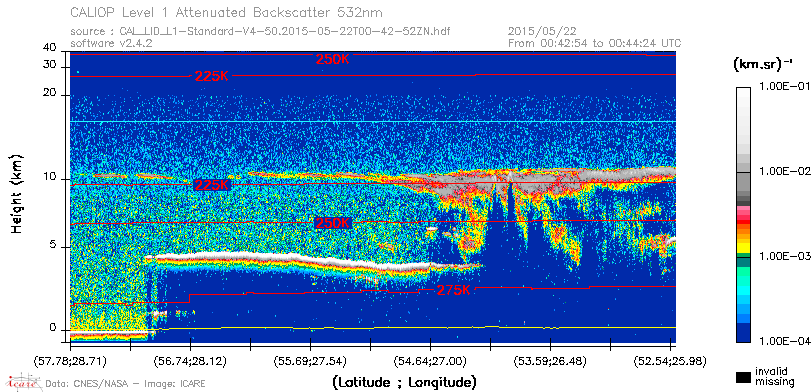811x392 pixels.
Task: Click the Height (km) axis title
Action: click(x=17, y=193)
